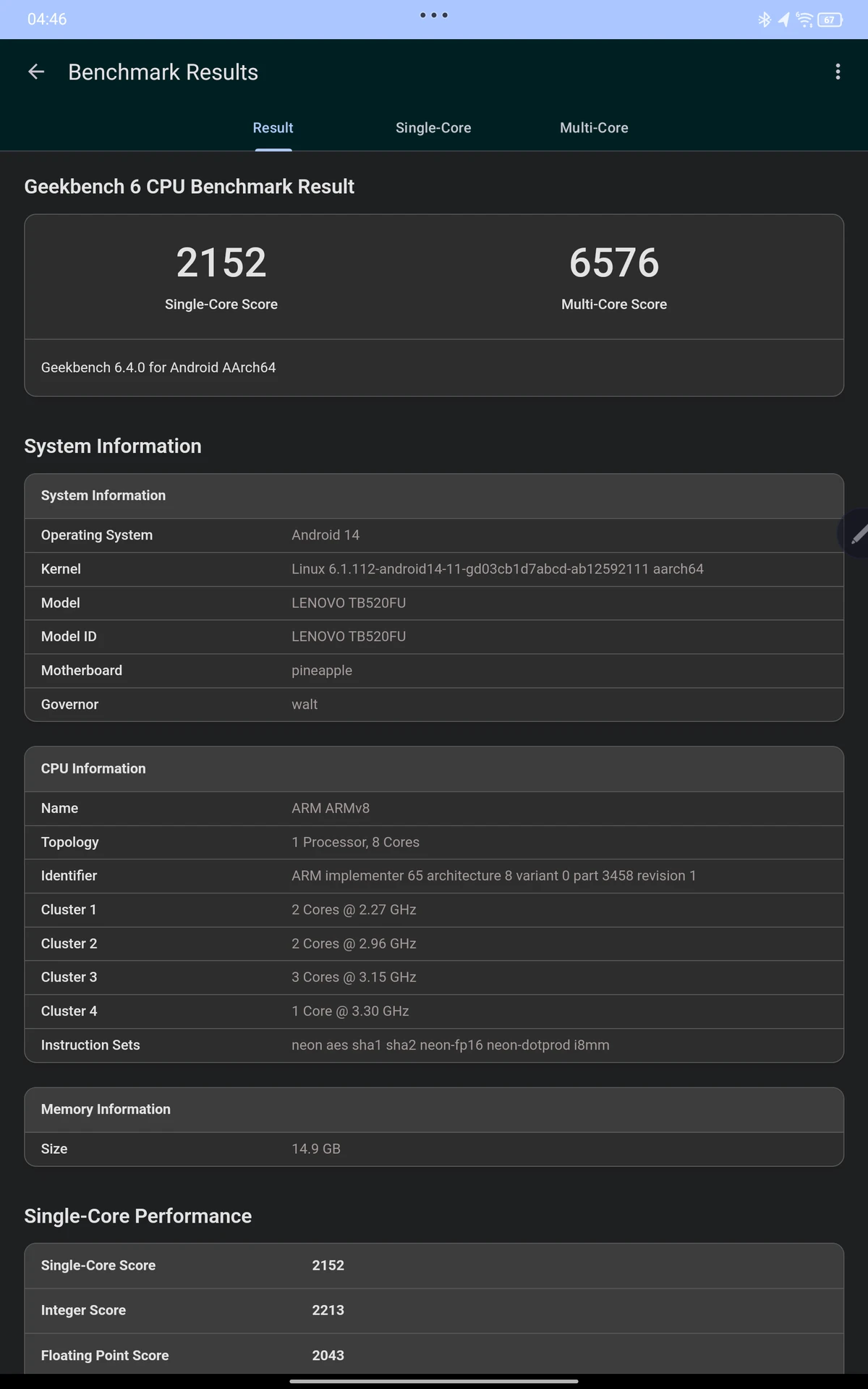
Task: Tap the Integer Score 2213 row
Action: (x=434, y=1311)
